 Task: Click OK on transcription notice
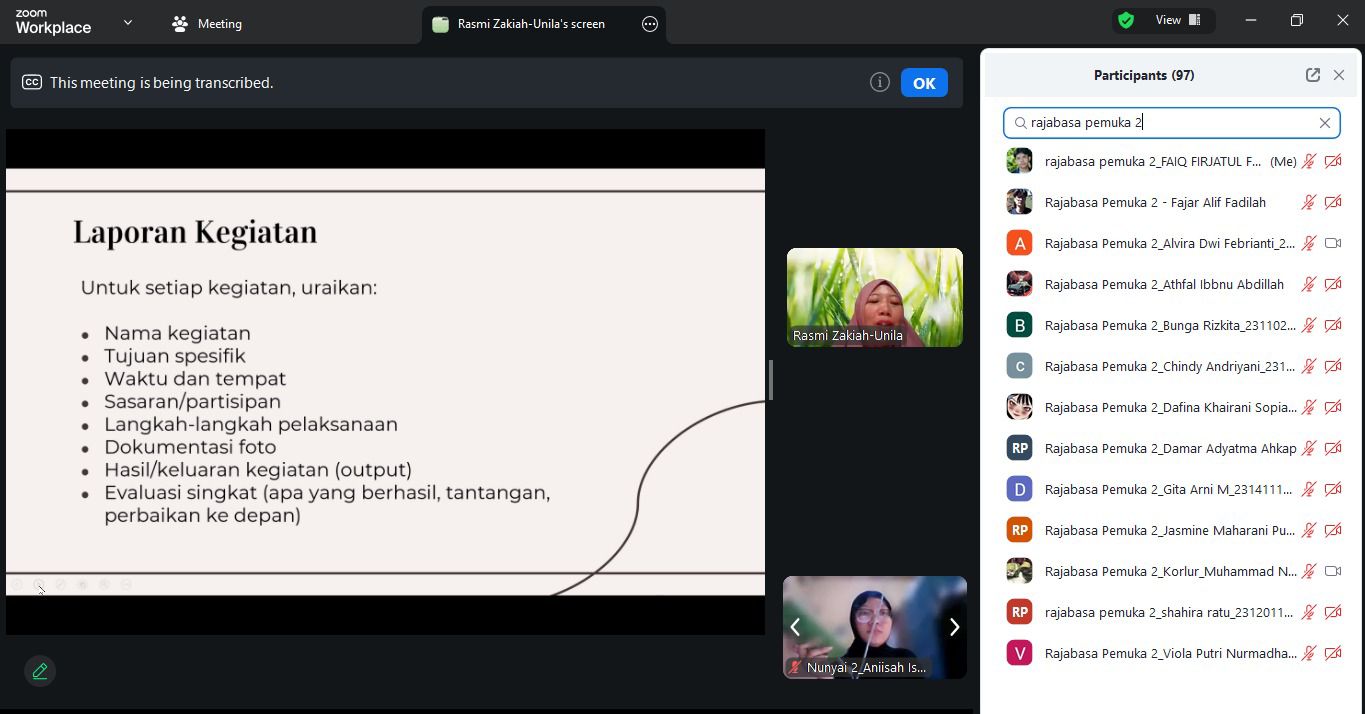coord(924,83)
